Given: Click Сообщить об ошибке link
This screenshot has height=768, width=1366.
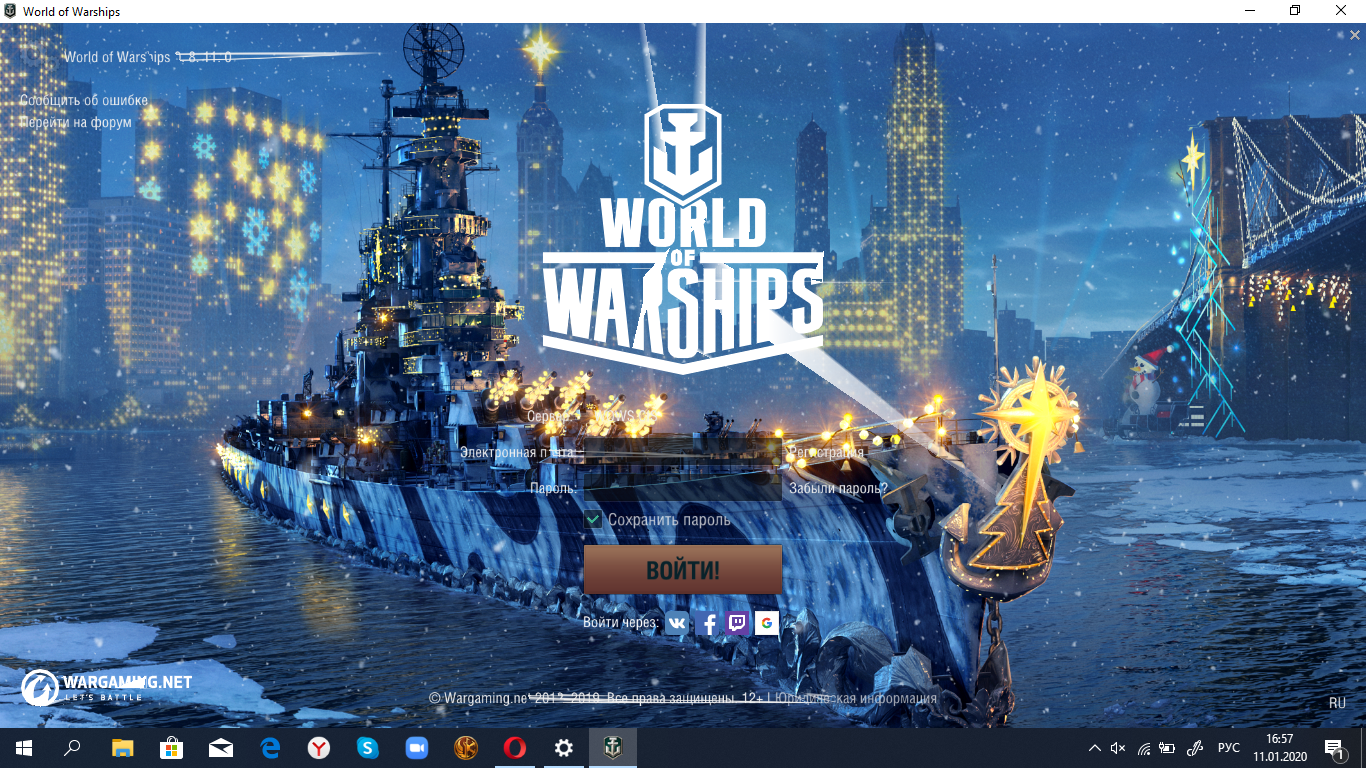Looking at the screenshot, I should (x=84, y=100).
